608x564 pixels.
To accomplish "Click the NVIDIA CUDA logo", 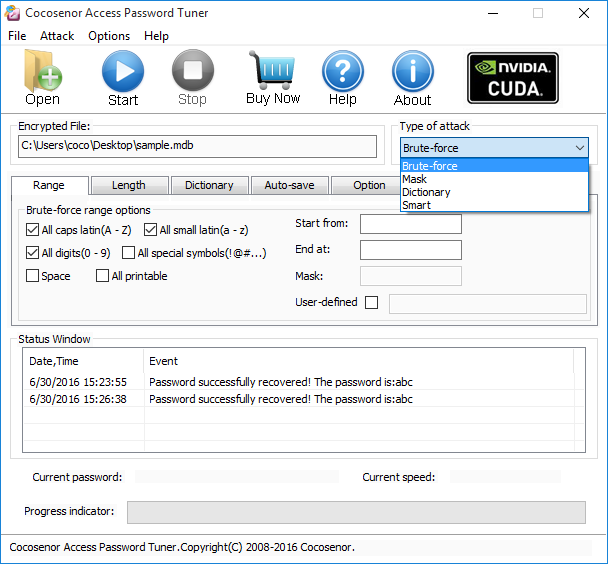I will 513,78.
